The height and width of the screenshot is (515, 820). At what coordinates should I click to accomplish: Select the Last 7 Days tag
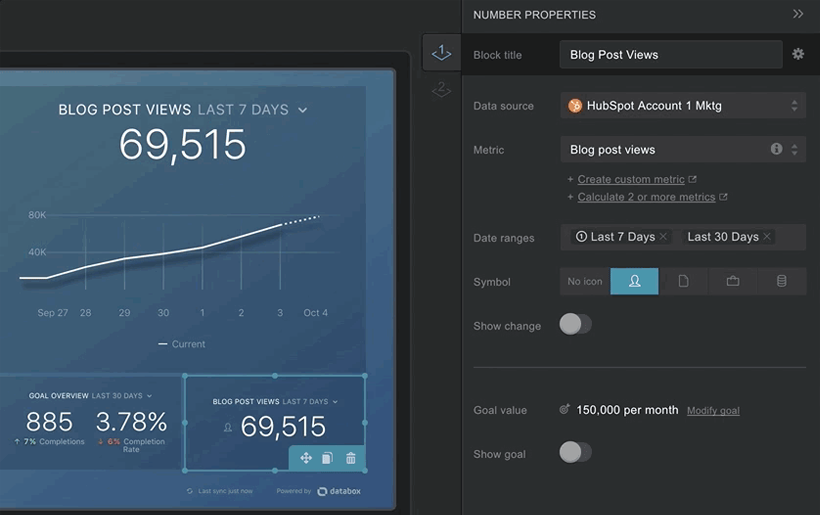point(622,237)
